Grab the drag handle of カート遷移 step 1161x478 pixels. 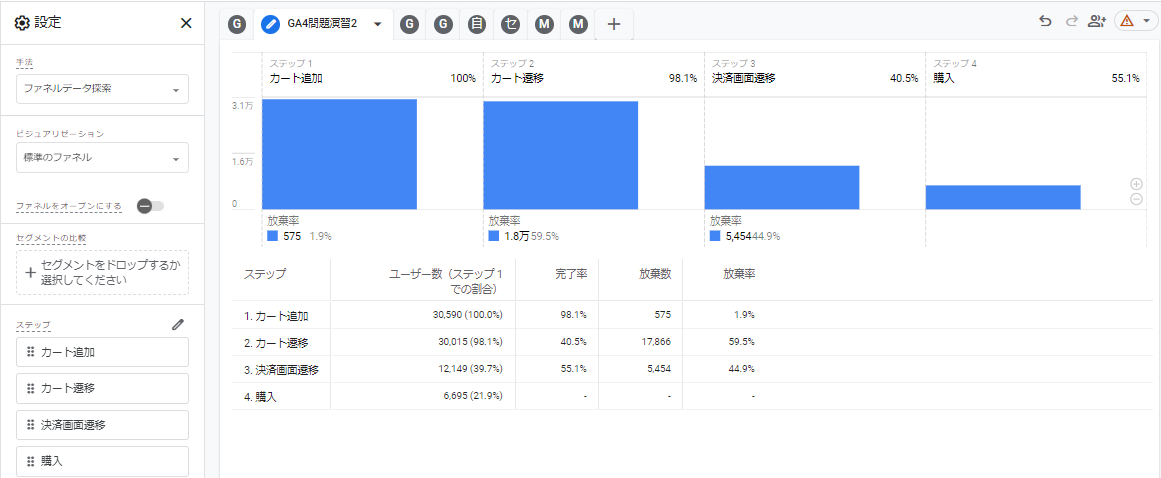click(x=30, y=388)
